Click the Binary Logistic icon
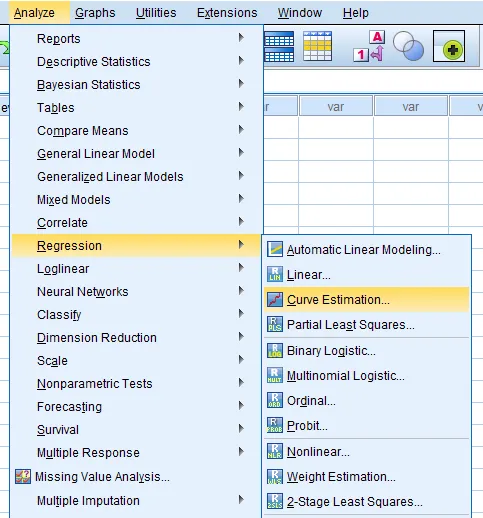 (x=275, y=350)
